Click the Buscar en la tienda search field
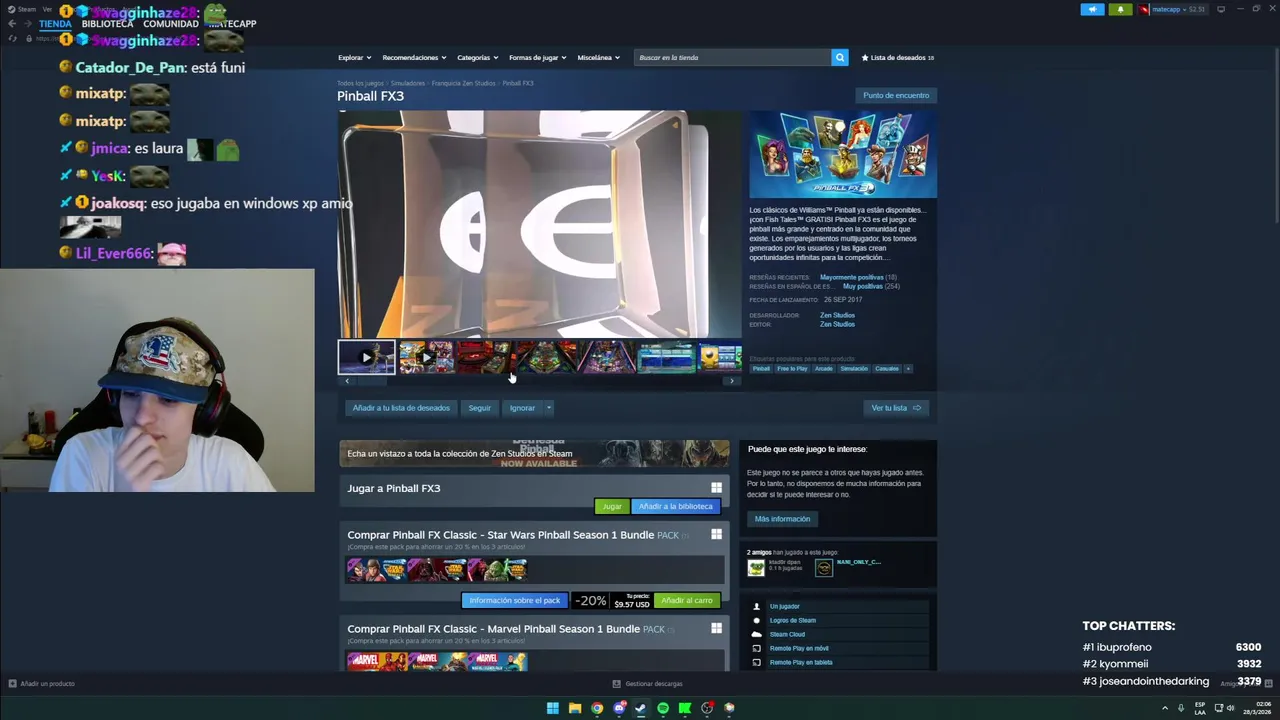1280x720 pixels. 733,58
